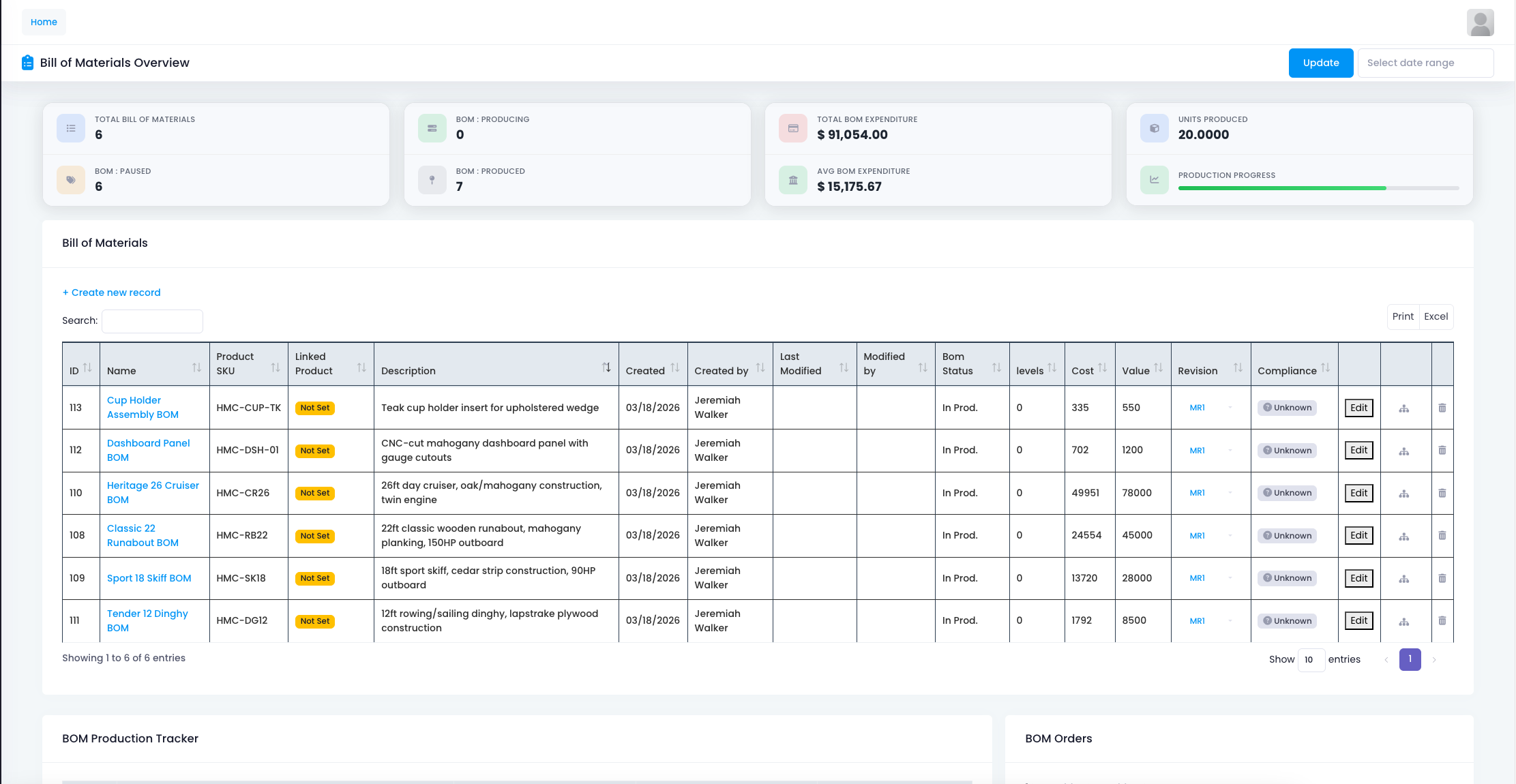Open hierarchy tree for Heritage 26 Cruiser BOM
The width and height of the screenshot is (1516, 784).
(x=1403, y=493)
